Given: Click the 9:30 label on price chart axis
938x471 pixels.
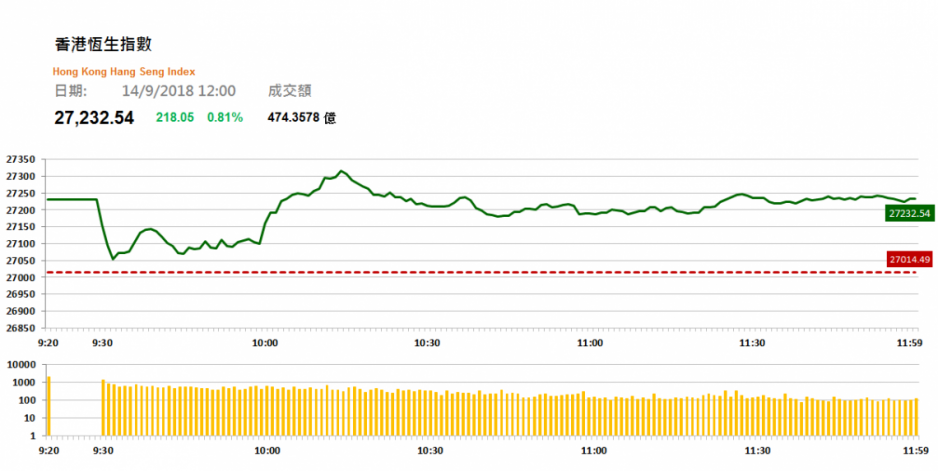Looking at the screenshot, I should [103, 343].
